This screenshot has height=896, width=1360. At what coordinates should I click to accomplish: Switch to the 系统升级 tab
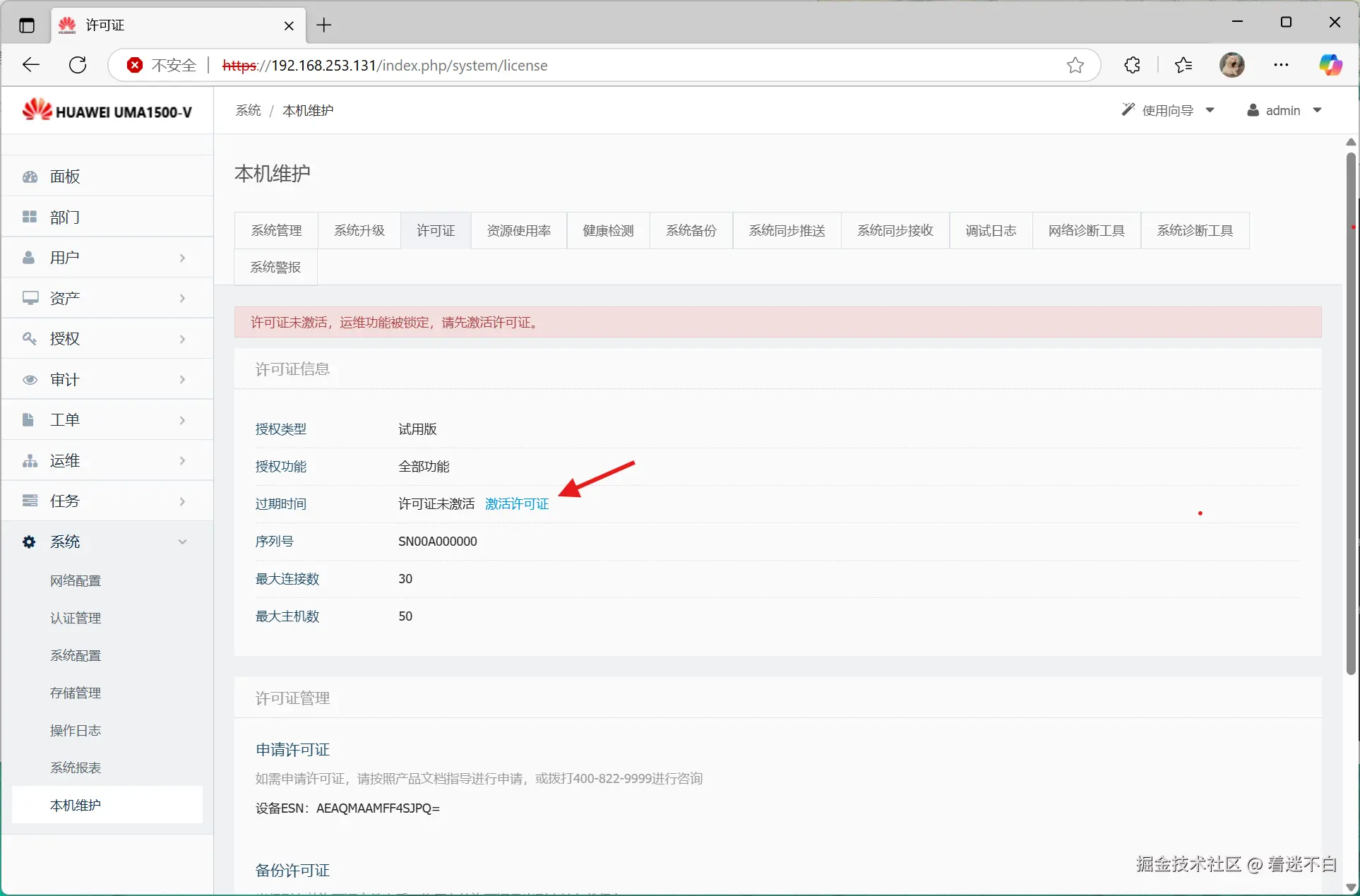click(x=359, y=230)
